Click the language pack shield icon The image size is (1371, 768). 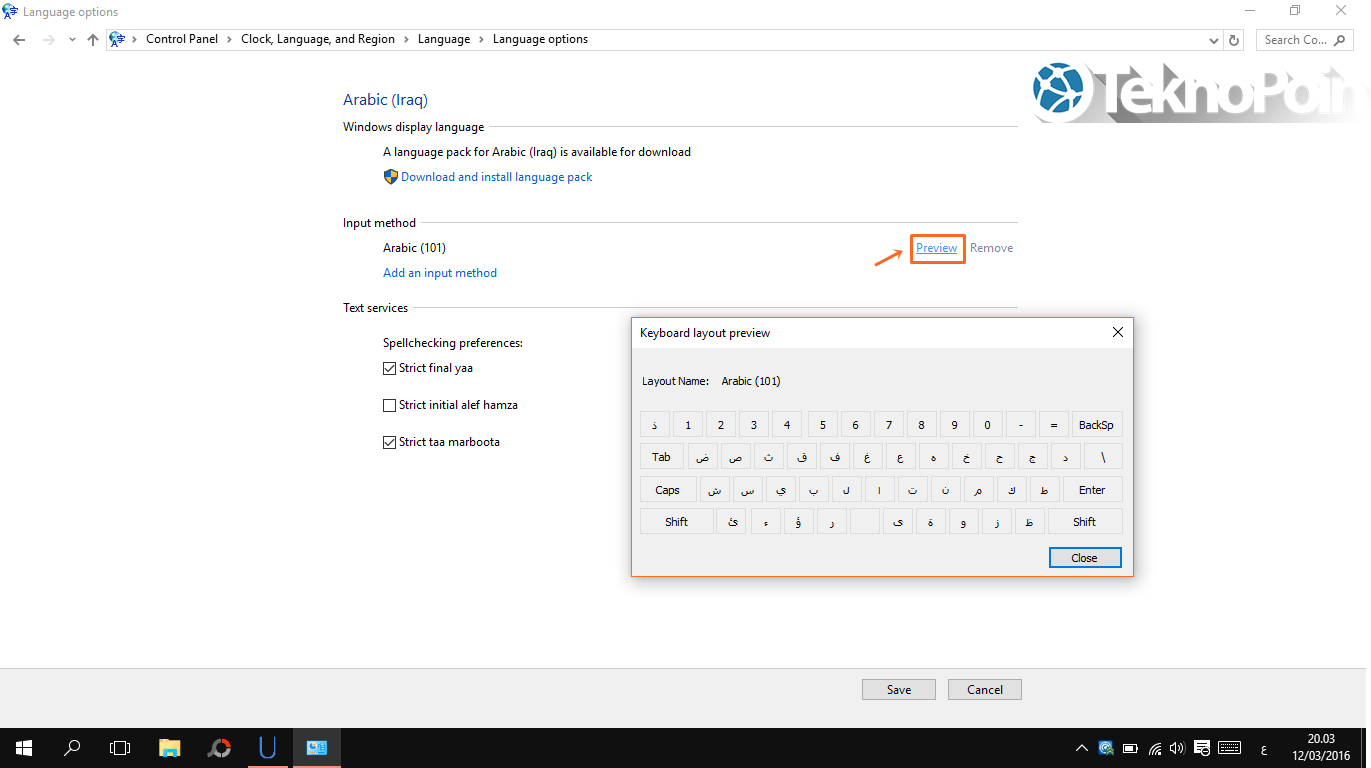(x=390, y=176)
